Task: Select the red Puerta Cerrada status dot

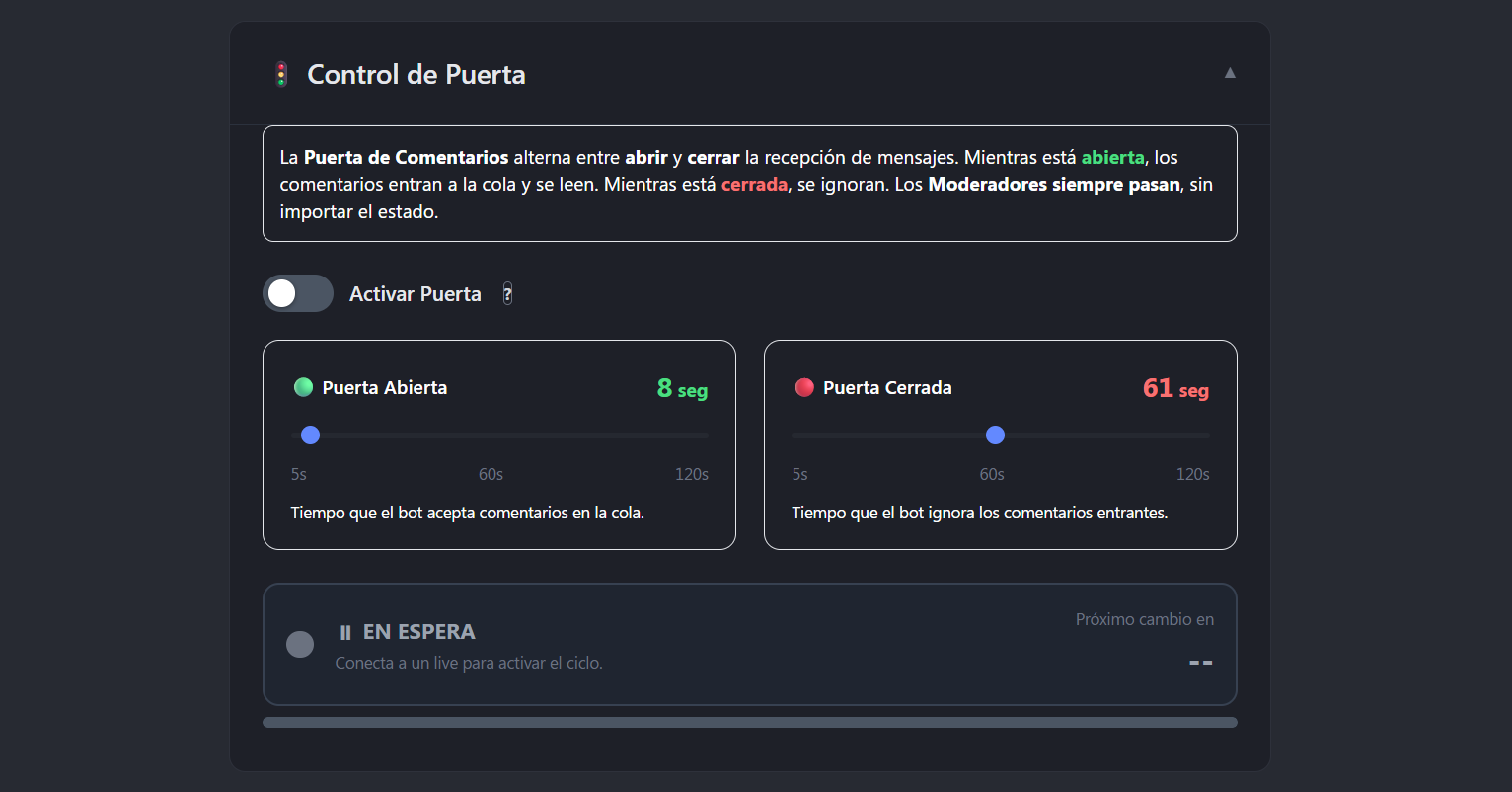Action: [803, 387]
